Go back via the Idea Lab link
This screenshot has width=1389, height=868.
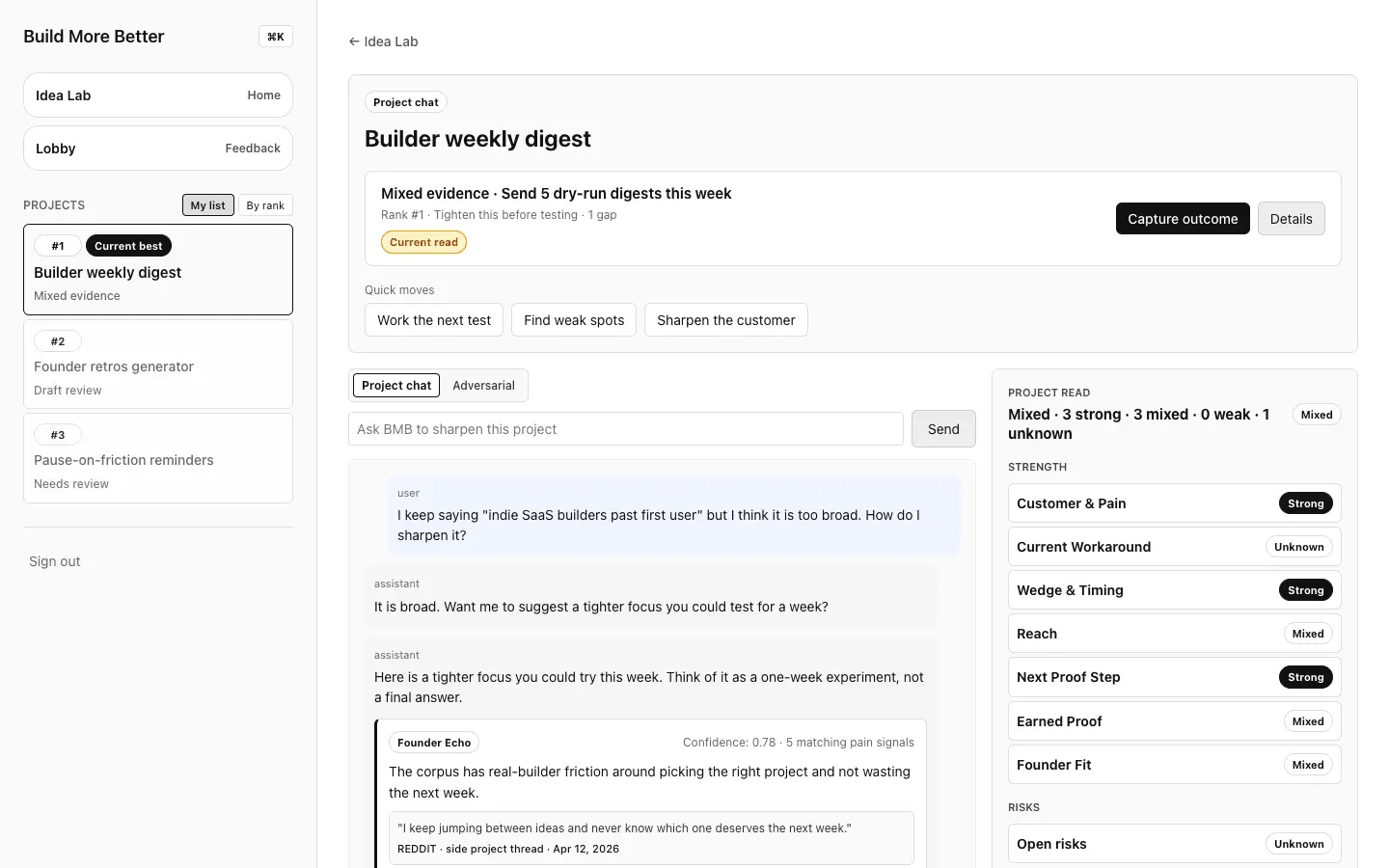[383, 41]
